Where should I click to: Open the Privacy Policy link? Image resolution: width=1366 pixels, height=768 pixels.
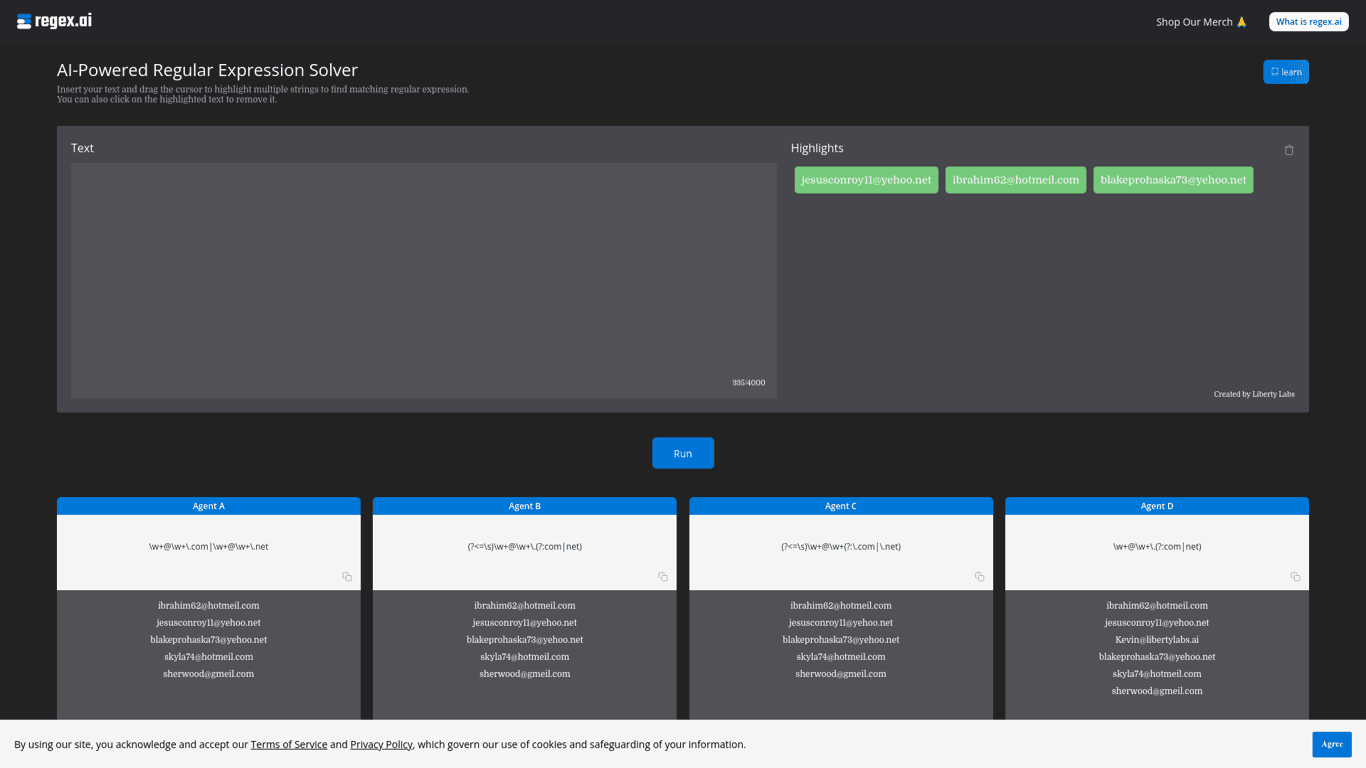point(381,744)
